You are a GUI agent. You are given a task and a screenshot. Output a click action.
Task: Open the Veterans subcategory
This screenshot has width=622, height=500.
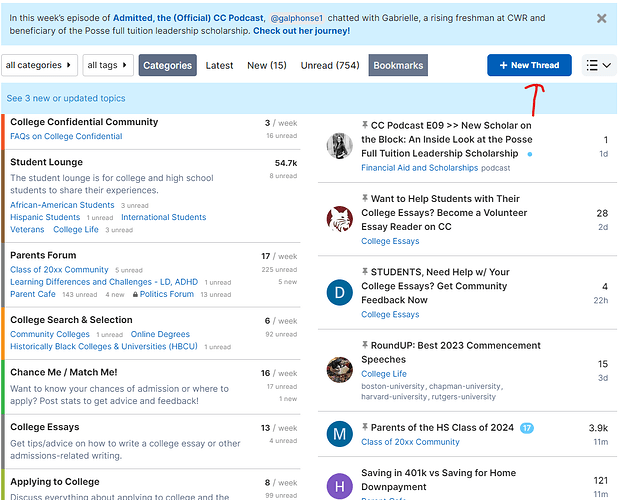[27, 229]
